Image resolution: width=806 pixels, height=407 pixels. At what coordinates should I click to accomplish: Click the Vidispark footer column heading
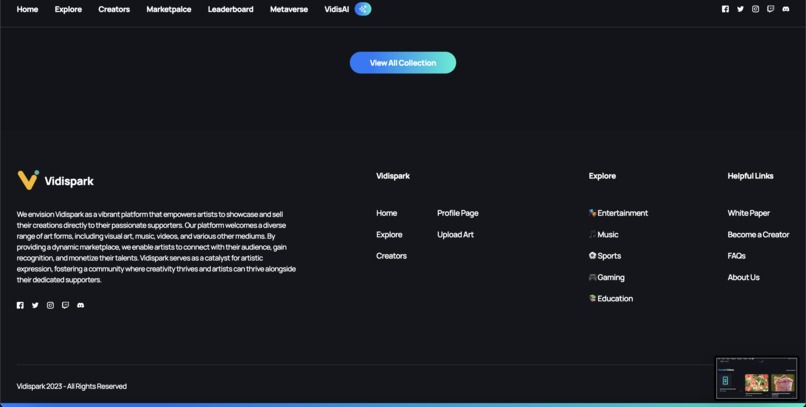(x=393, y=176)
